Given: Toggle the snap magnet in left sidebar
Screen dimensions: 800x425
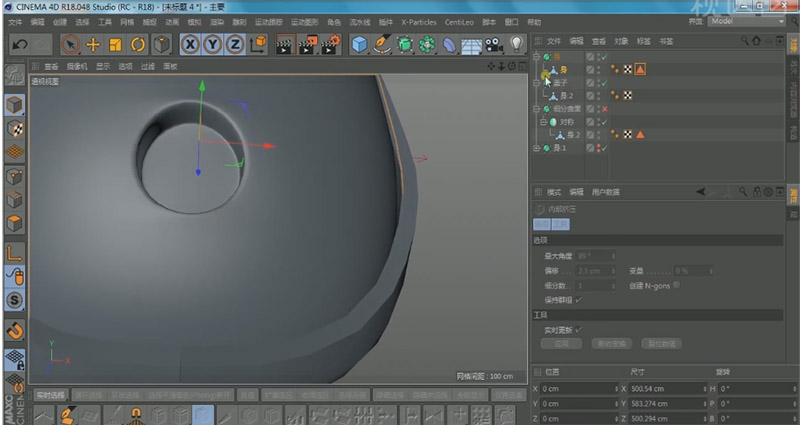Looking at the screenshot, I should (15, 332).
